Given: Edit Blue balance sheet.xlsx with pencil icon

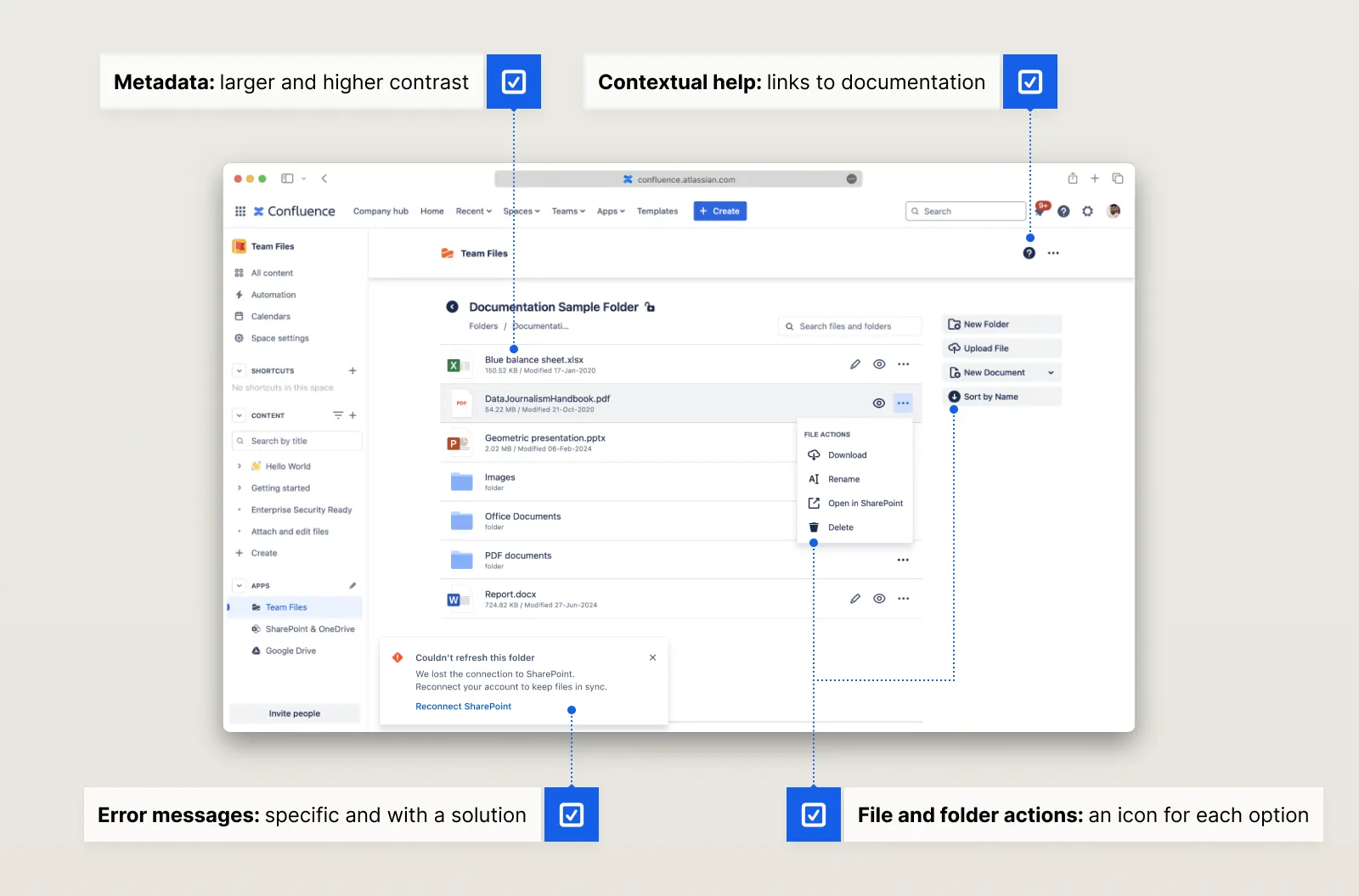Looking at the screenshot, I should (855, 364).
